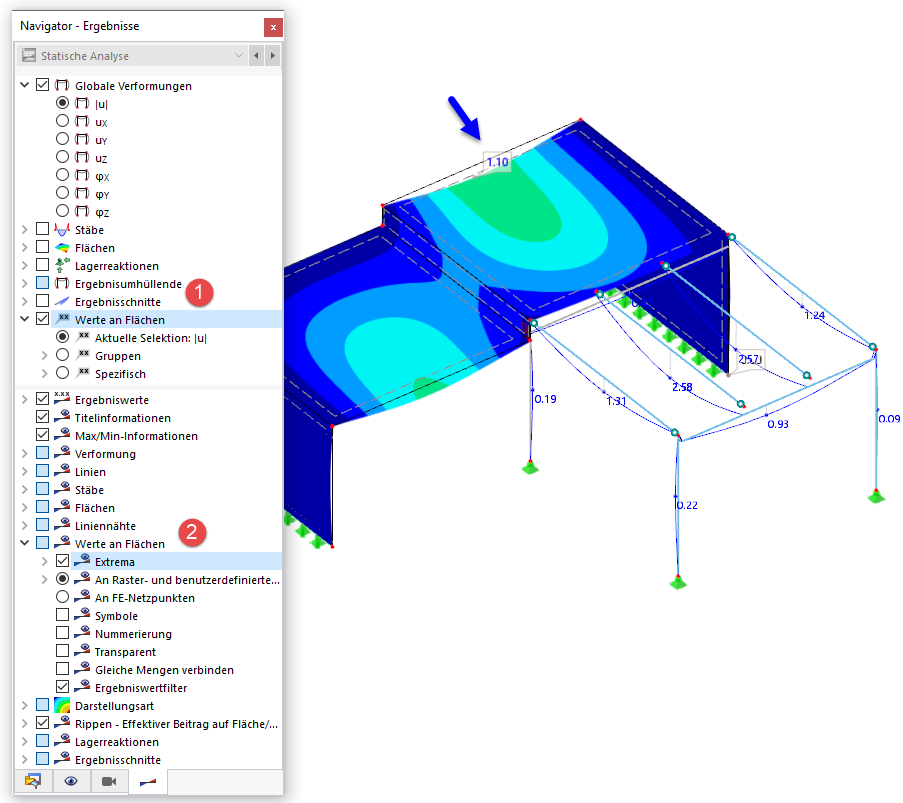903x803 pixels.
Task: Select An Raster- und benutzerdefinierte radio button
Action: (62, 578)
